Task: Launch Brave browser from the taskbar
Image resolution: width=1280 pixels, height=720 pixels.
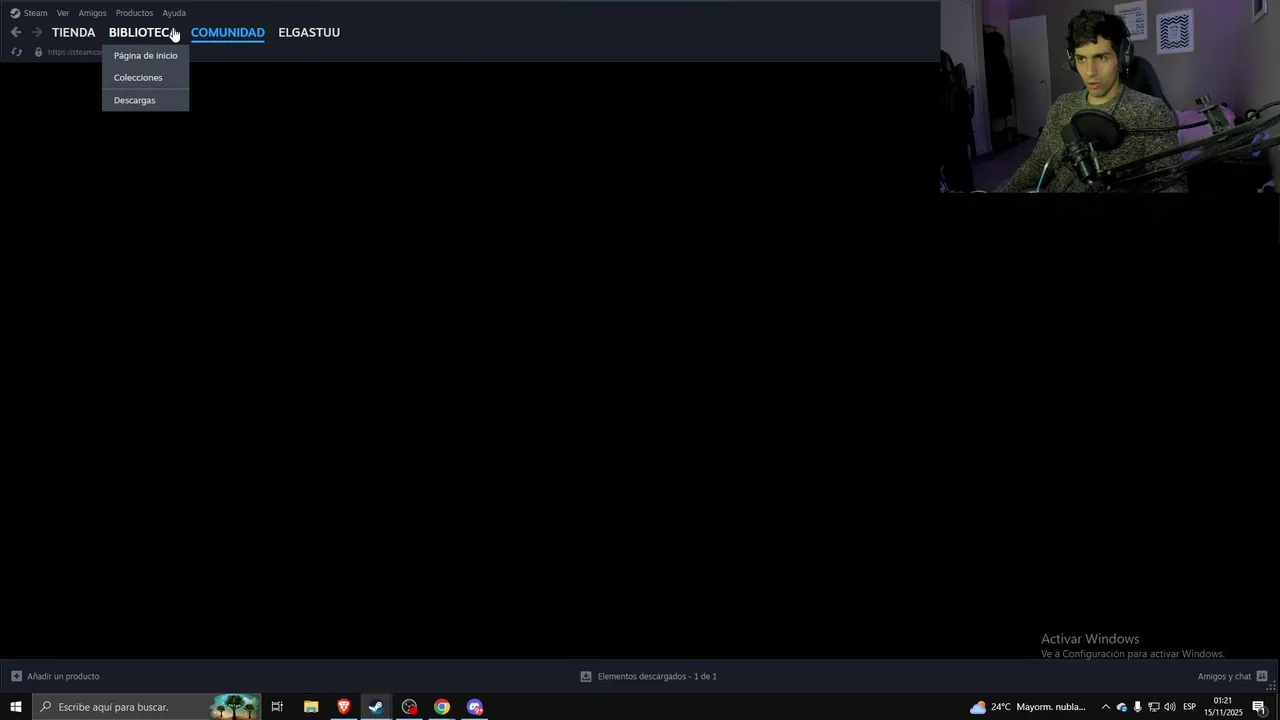Action: [344, 707]
